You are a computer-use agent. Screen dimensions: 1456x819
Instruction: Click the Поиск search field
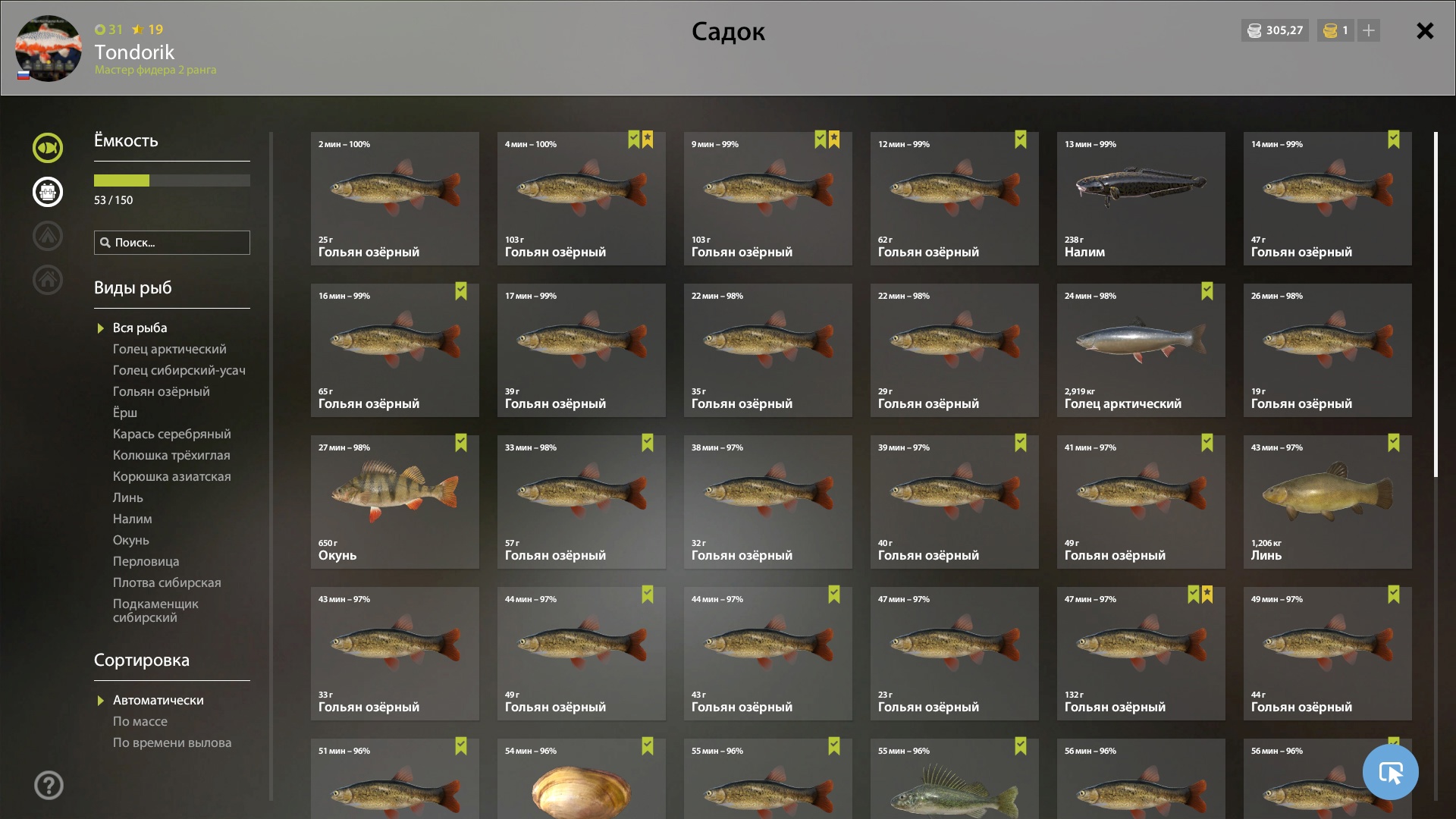pyautogui.click(x=172, y=243)
